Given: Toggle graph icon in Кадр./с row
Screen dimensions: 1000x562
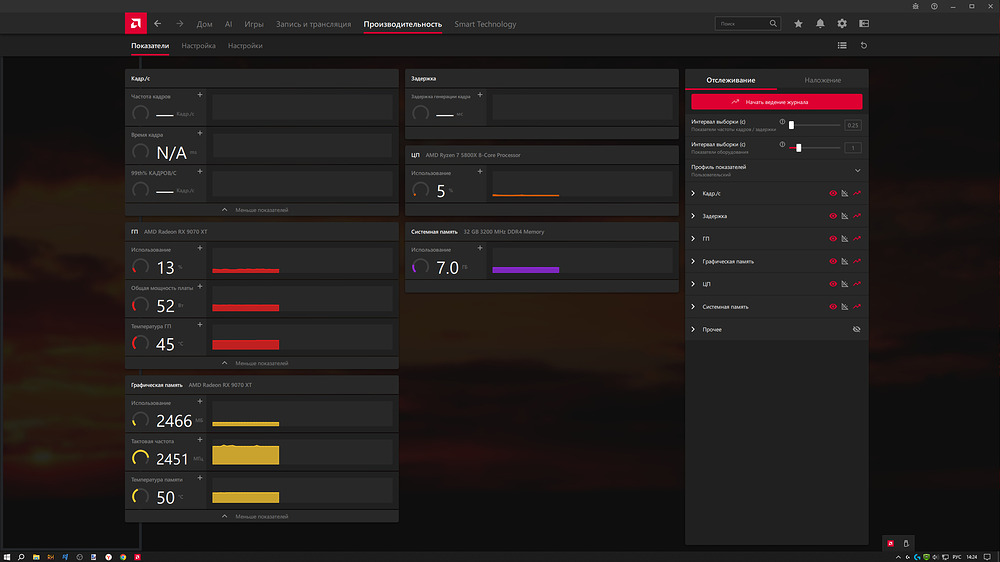Looking at the screenshot, I should pyautogui.click(x=845, y=193).
